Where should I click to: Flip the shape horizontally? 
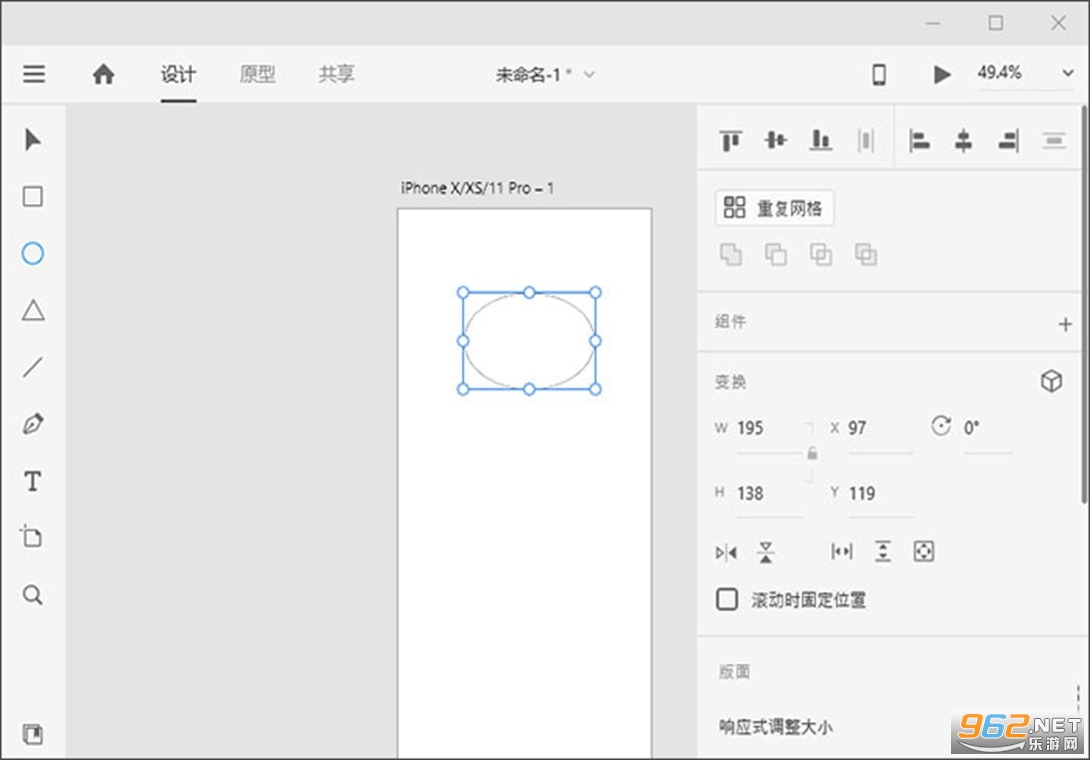point(726,553)
